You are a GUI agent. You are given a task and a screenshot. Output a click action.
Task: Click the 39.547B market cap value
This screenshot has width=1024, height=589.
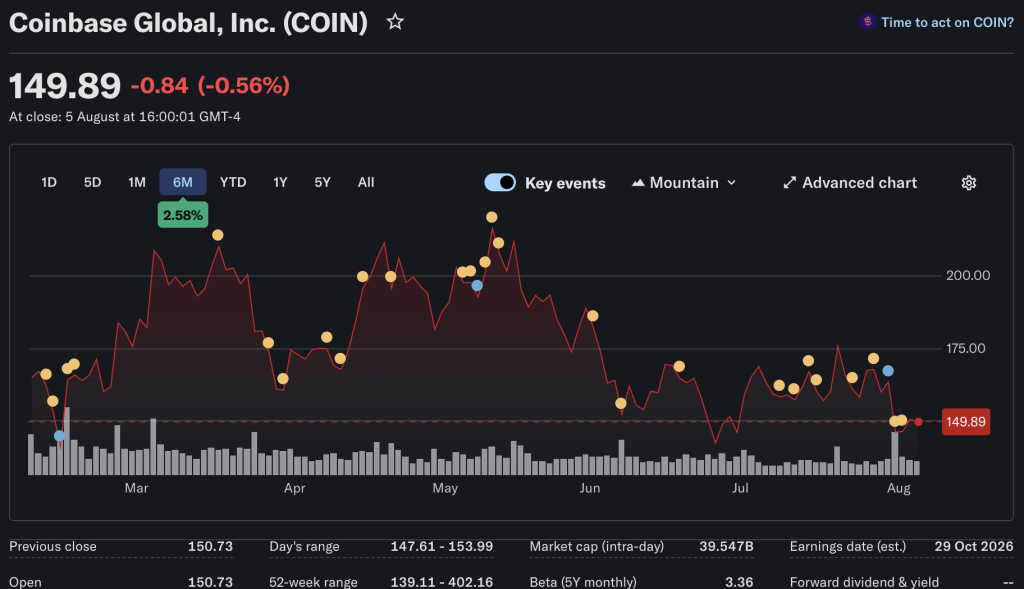pyautogui.click(x=726, y=547)
